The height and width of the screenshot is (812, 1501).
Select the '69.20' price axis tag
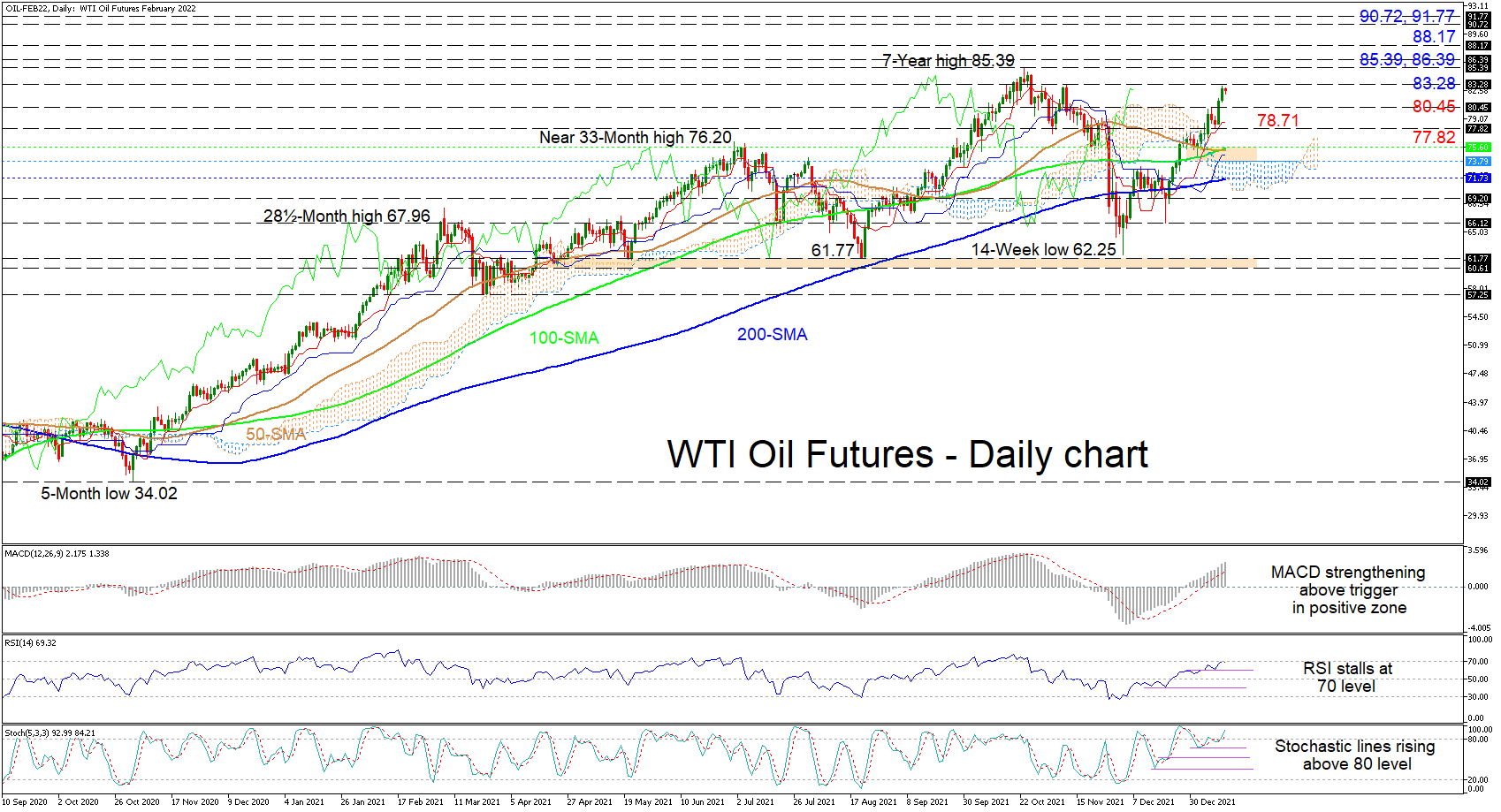[x=1478, y=199]
